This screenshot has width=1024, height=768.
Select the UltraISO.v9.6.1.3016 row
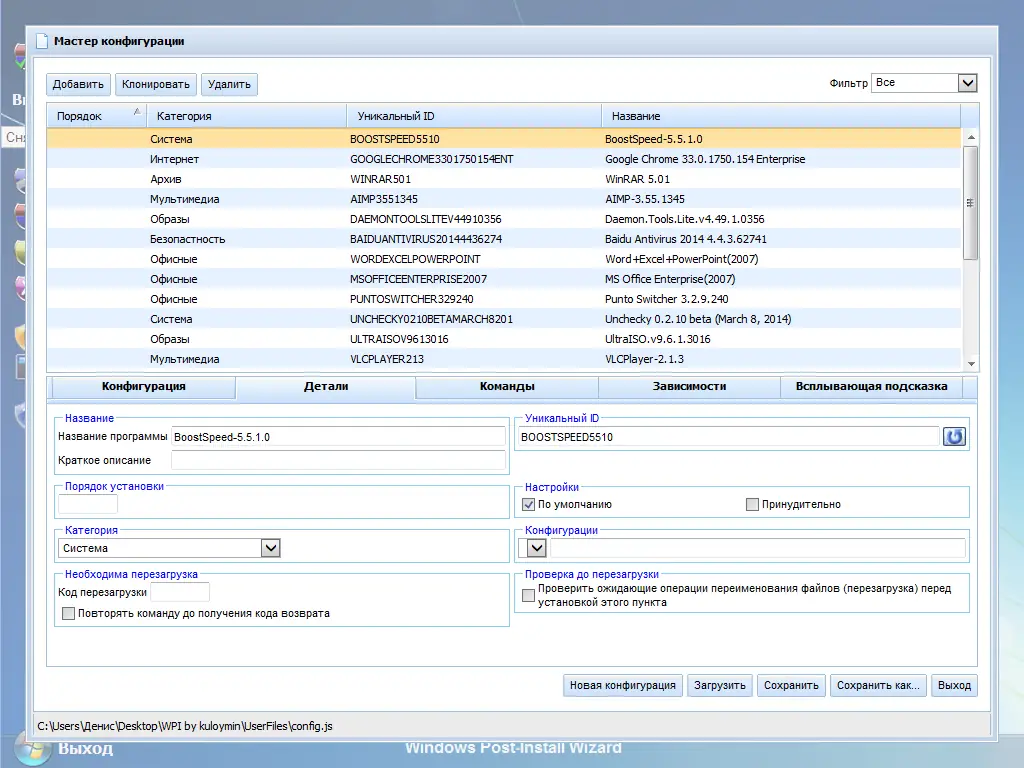pyautogui.click(x=504, y=339)
